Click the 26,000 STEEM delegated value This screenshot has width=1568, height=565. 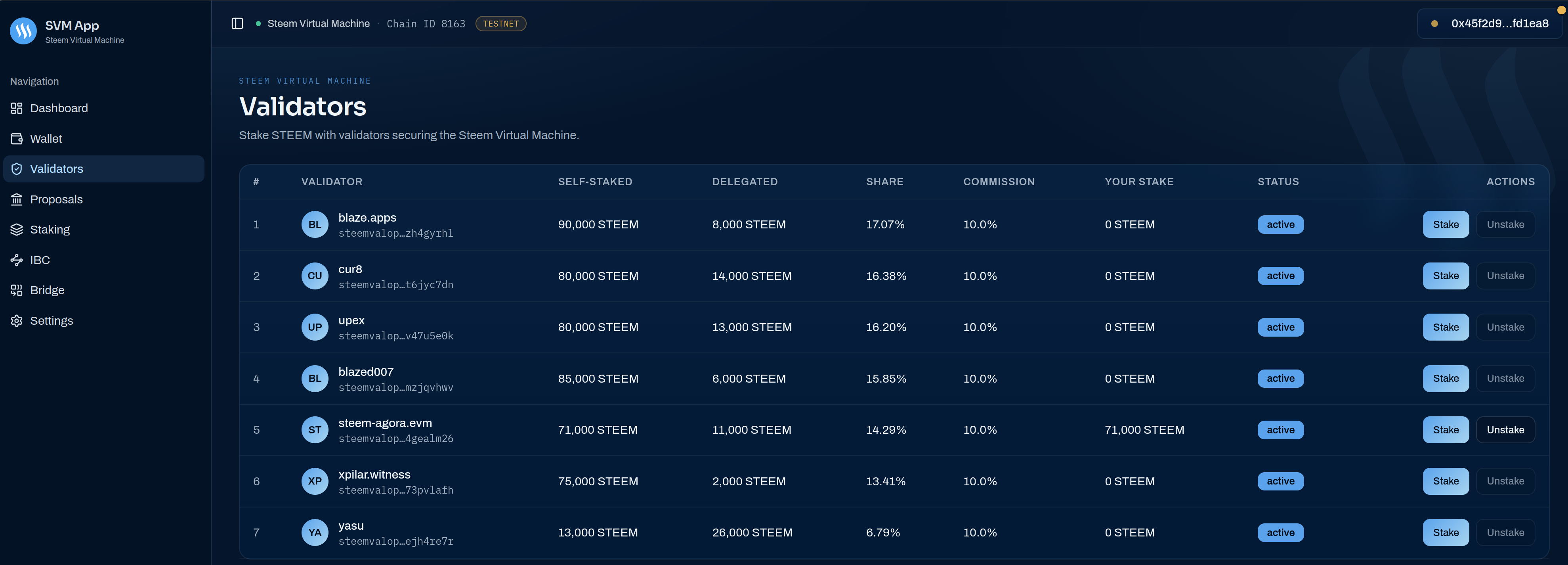752,533
